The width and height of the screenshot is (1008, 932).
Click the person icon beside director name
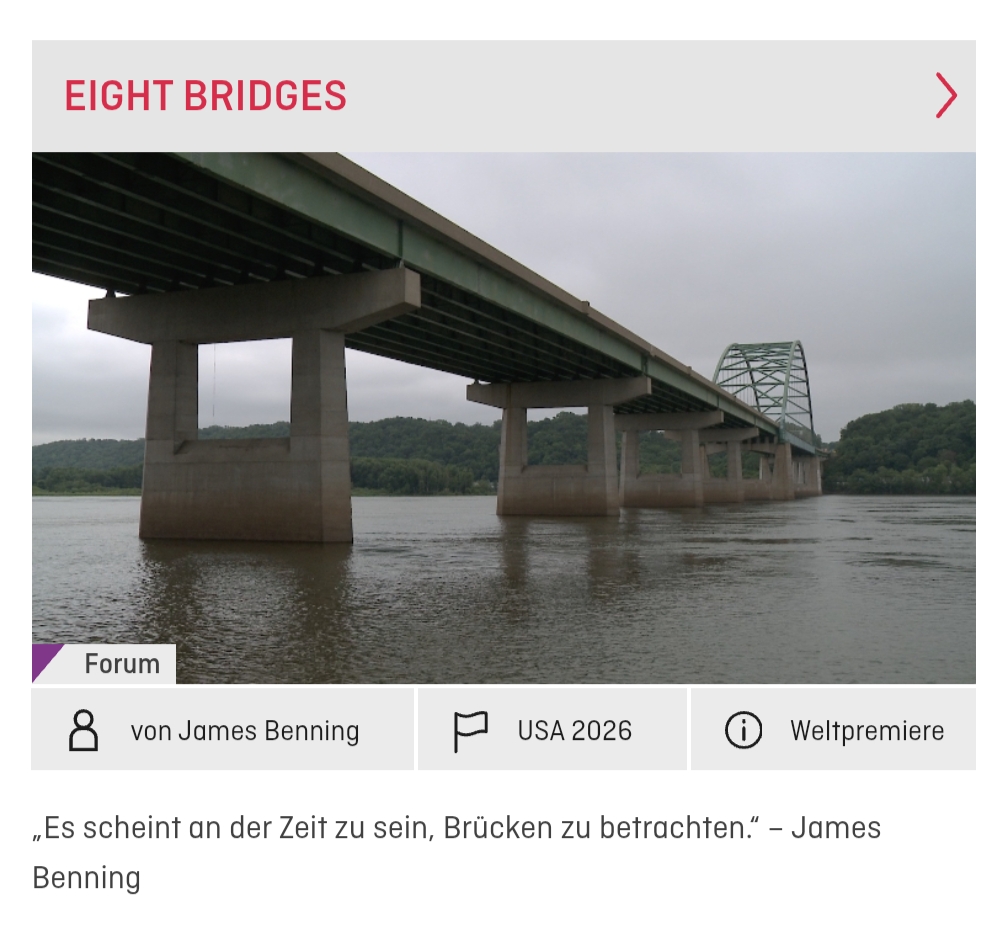[x=84, y=731]
